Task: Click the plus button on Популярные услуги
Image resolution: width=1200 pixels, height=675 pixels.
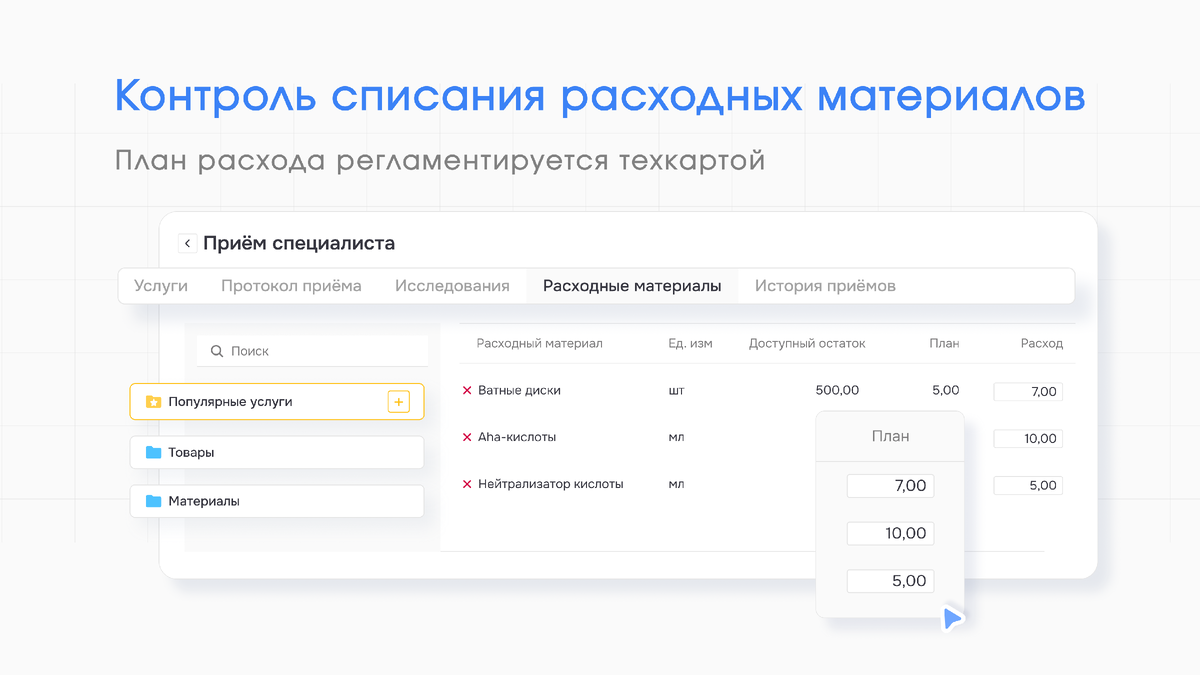Action: pos(399,402)
